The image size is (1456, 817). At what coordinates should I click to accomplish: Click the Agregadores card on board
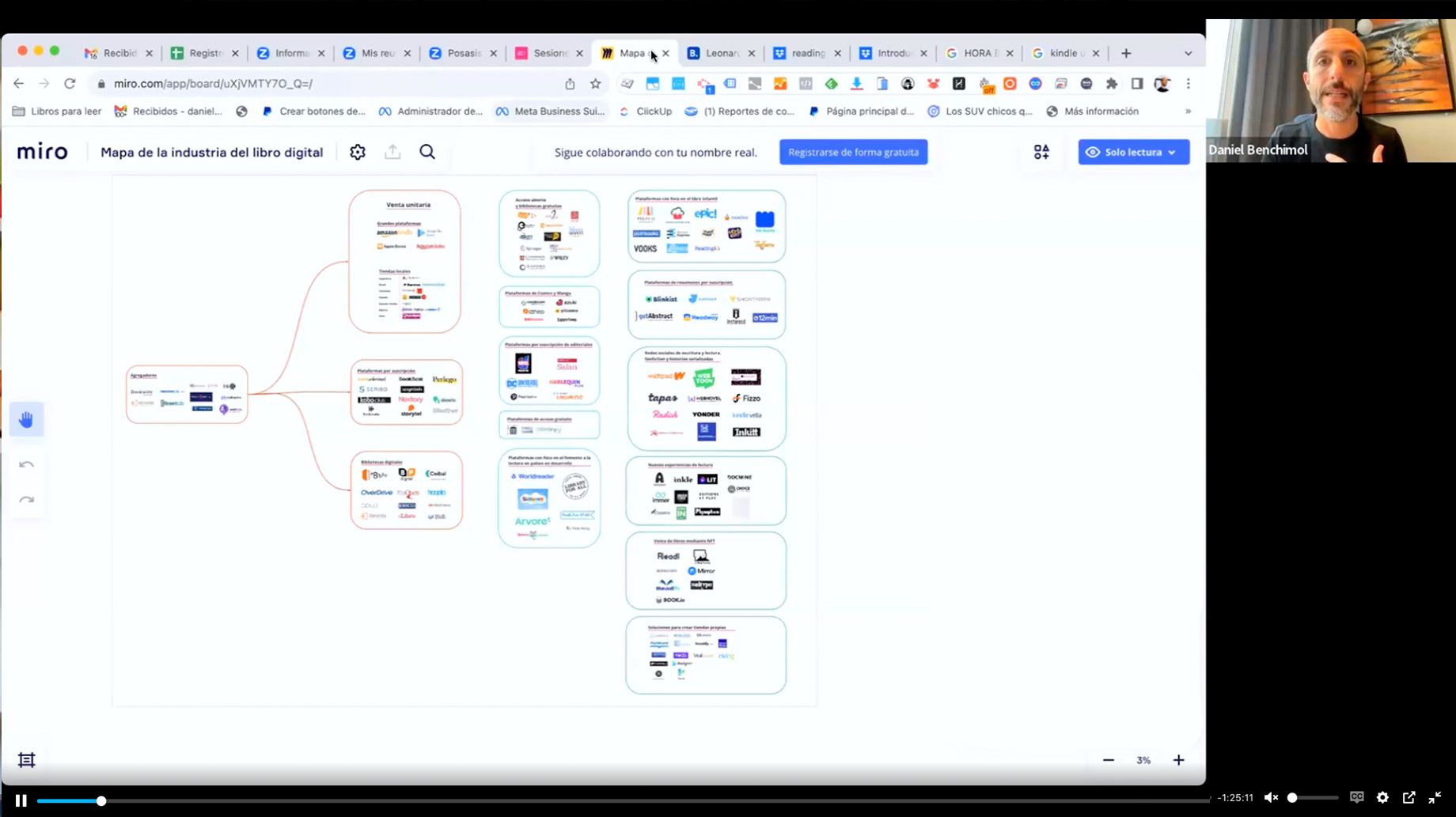click(x=187, y=394)
